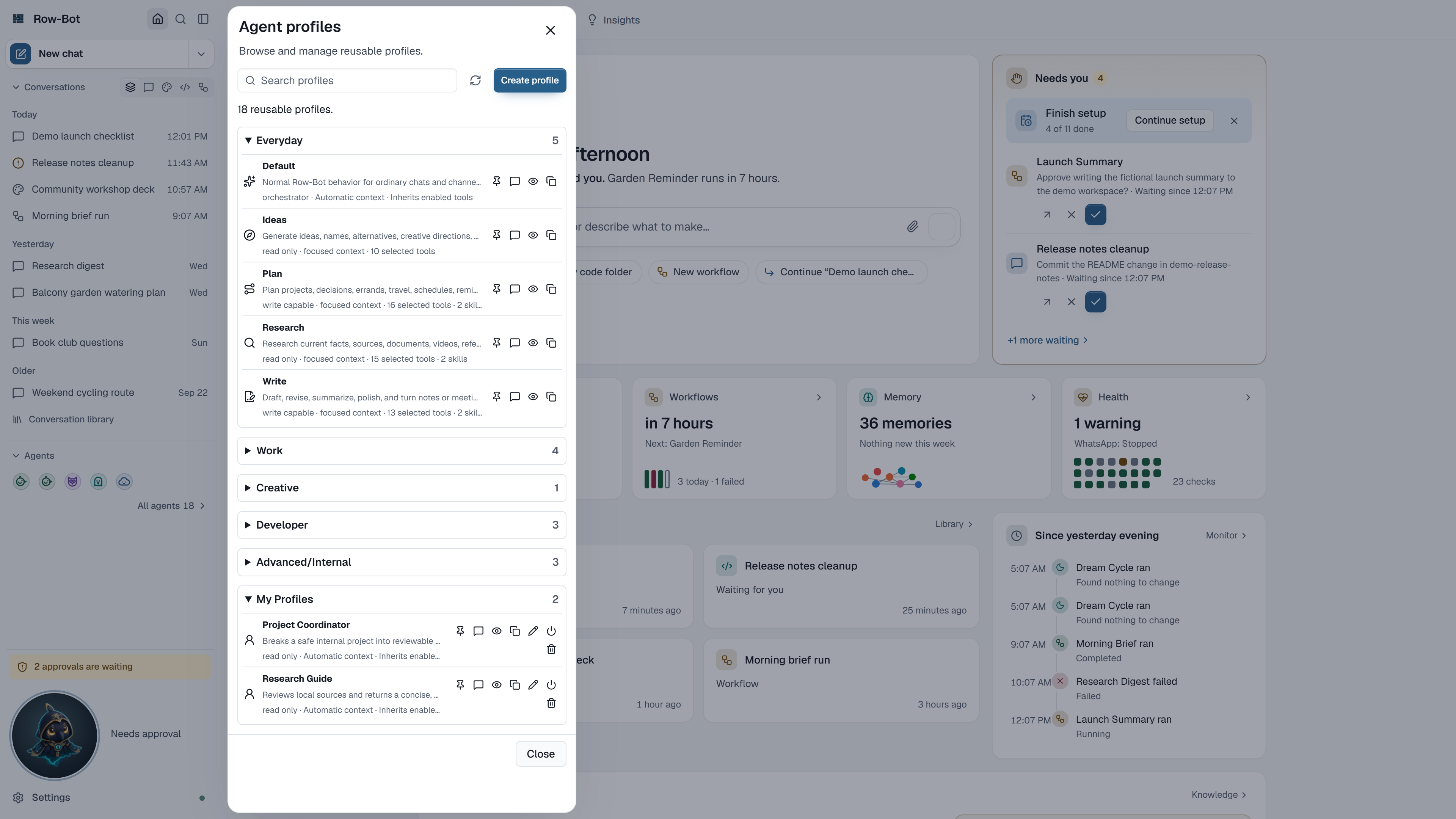View details of Default profile

[533, 182]
